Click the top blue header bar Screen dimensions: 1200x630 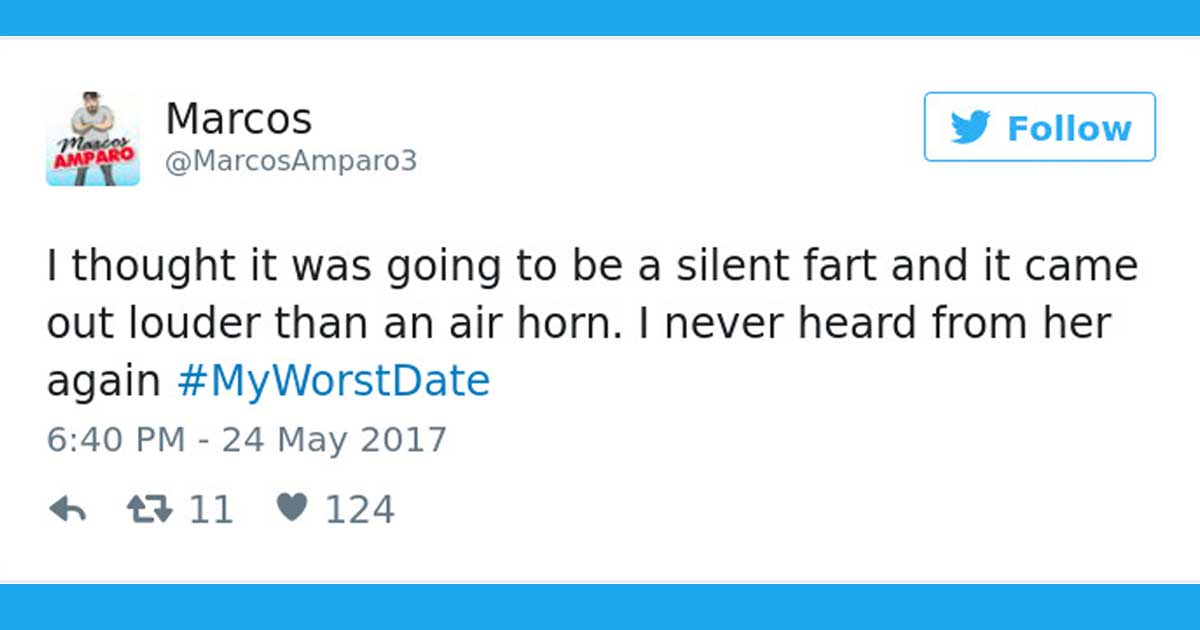(x=600, y=17)
